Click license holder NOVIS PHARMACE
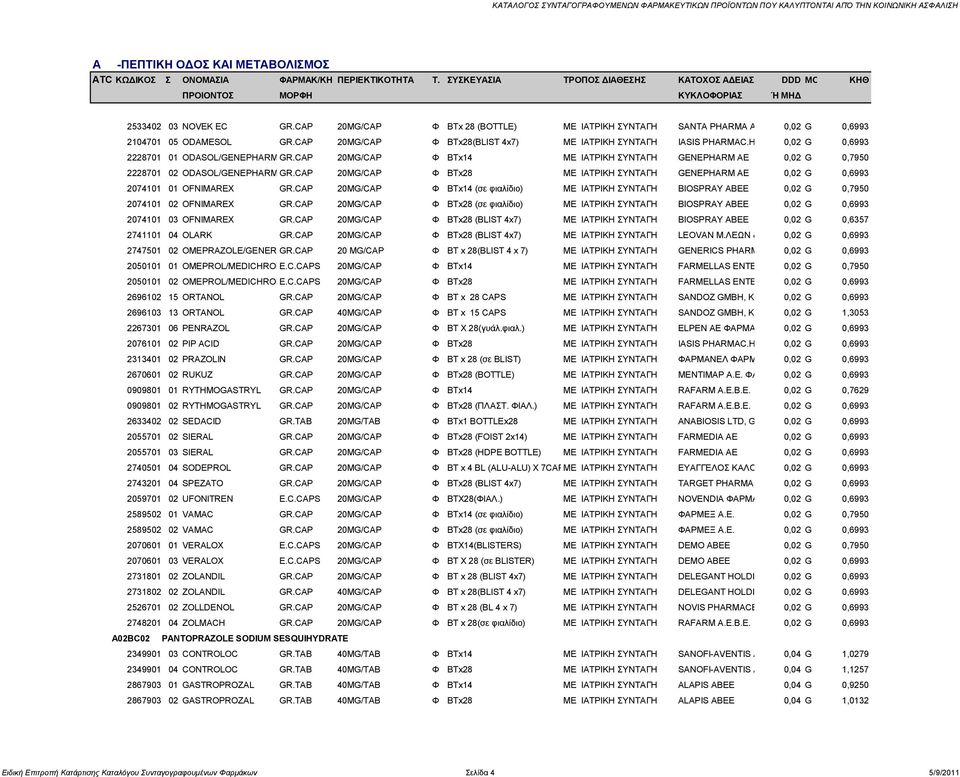The width and height of the screenshot is (960, 777). [x=716, y=607]
